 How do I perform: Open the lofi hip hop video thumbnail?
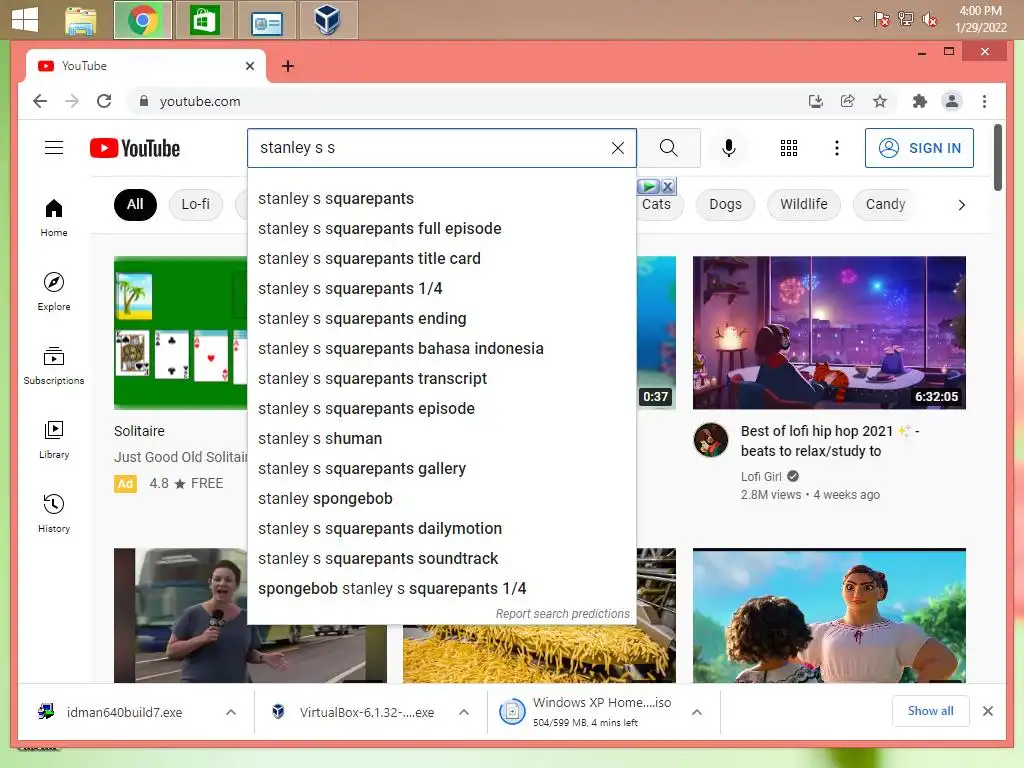coord(829,332)
